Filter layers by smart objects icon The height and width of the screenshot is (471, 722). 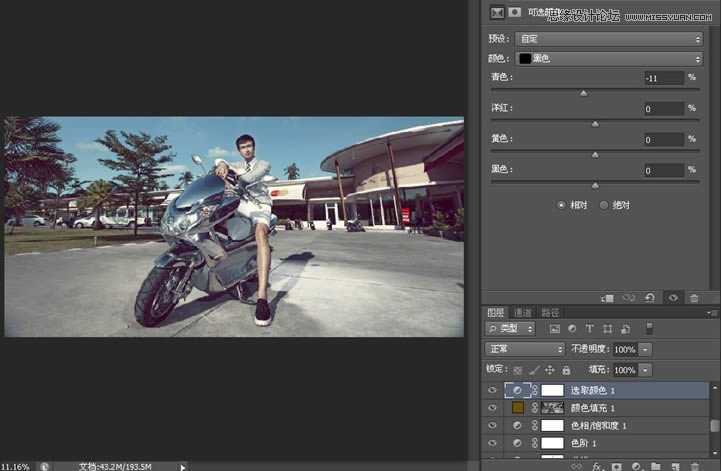tap(625, 329)
